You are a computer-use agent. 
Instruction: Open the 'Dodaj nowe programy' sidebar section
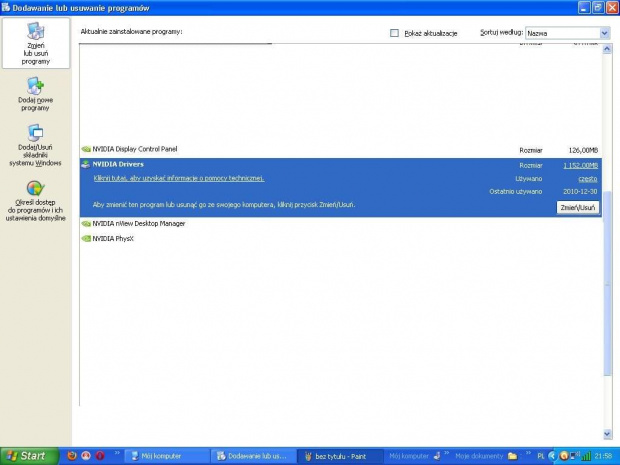(x=36, y=94)
